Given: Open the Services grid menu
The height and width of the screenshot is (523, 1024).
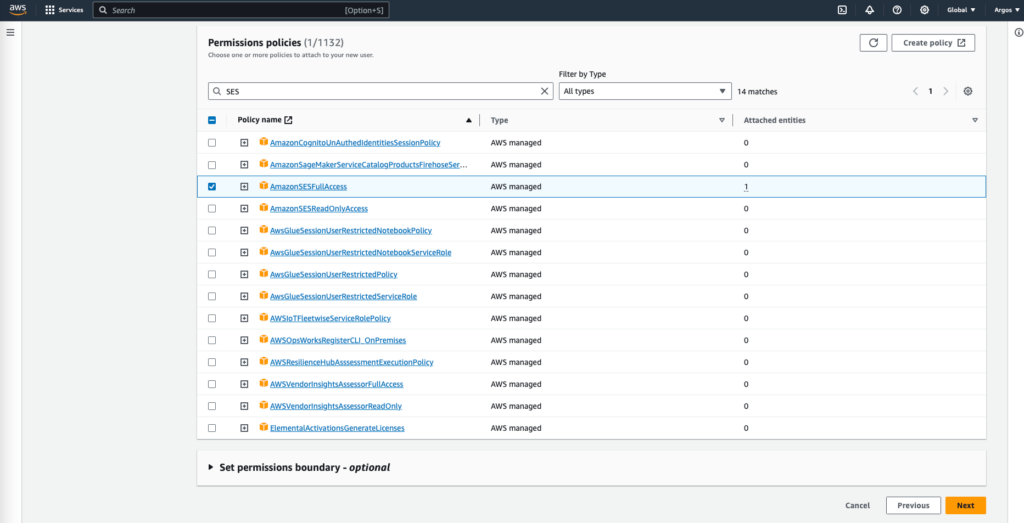Looking at the screenshot, I should [64, 10].
